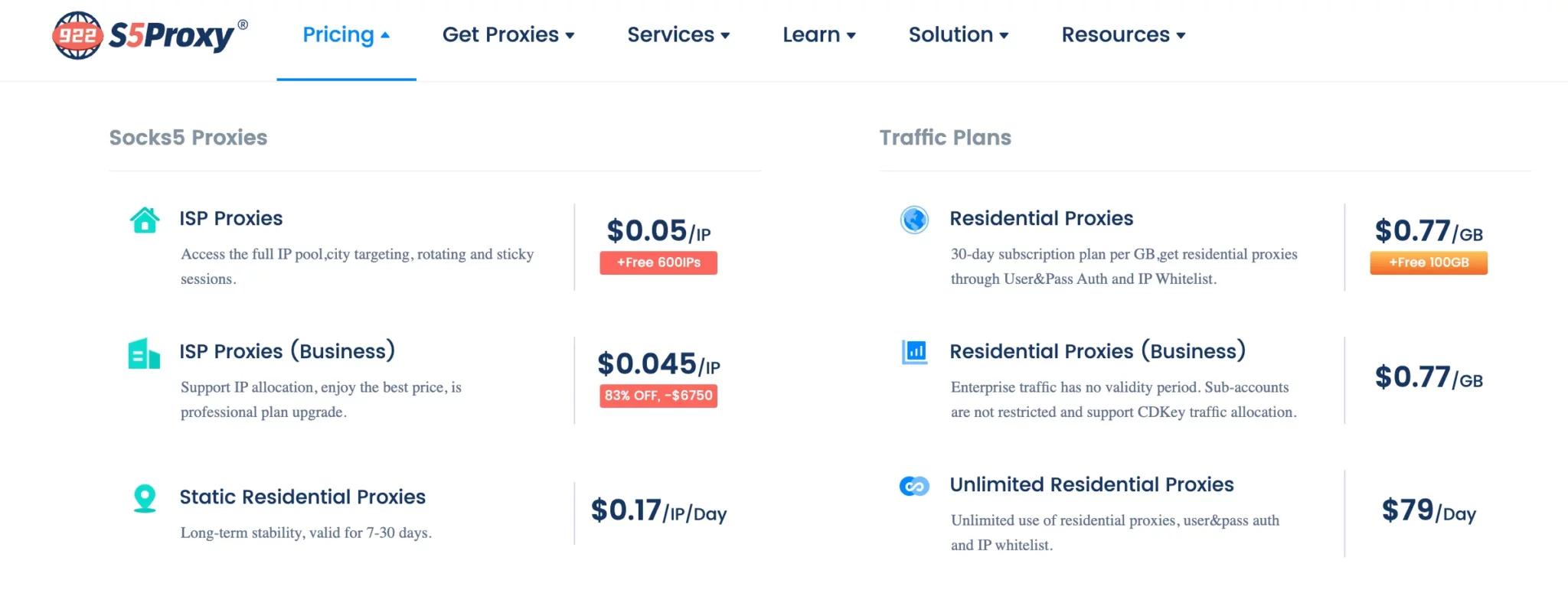1568x616 pixels.
Task: Click the 83% OFF, -$6750 badge
Action: click(658, 396)
